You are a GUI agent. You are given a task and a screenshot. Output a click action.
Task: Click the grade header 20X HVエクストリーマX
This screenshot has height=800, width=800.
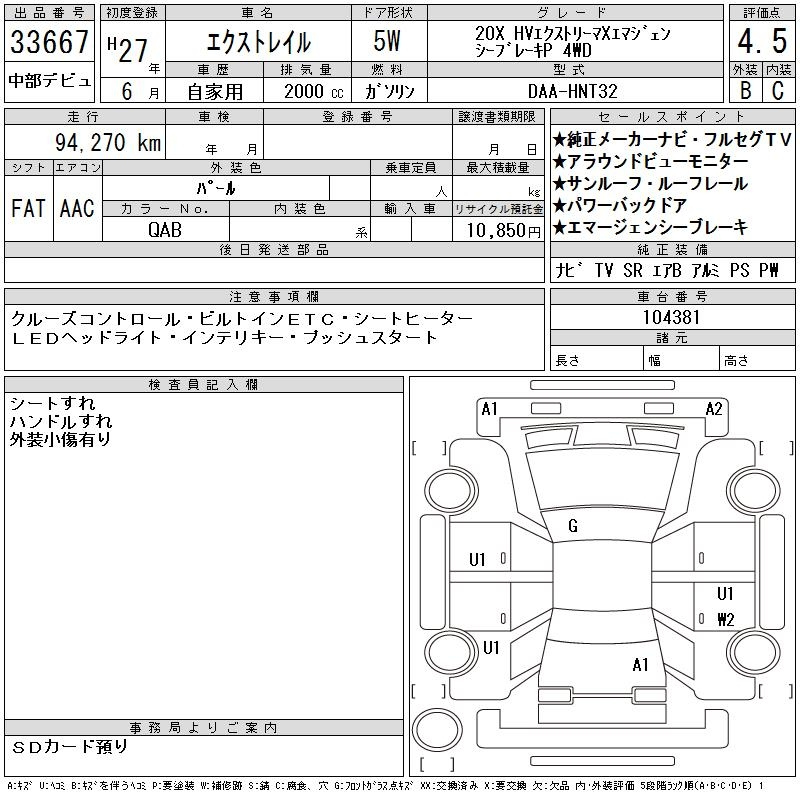[572, 42]
